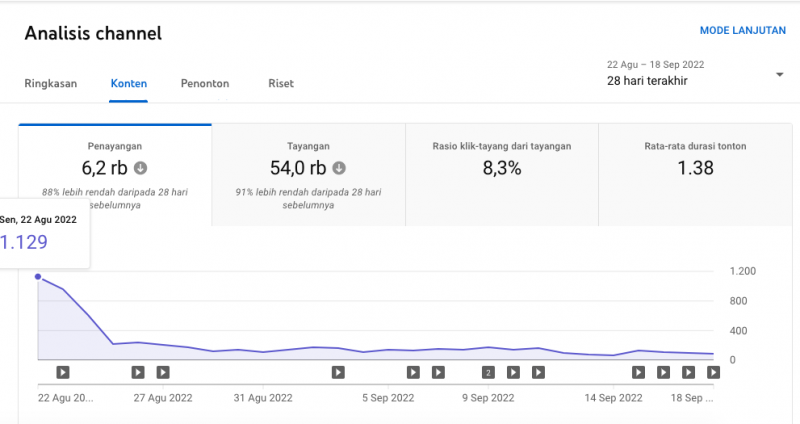The image size is (800, 424).
Task: Click the down arrow icon beside 54,0 rb
Action: coord(340,168)
